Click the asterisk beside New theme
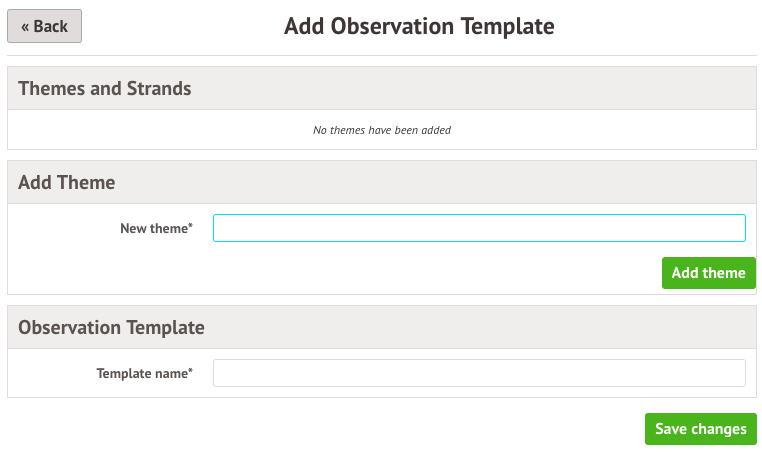Viewport: 762px width, 452px height. tap(190, 227)
